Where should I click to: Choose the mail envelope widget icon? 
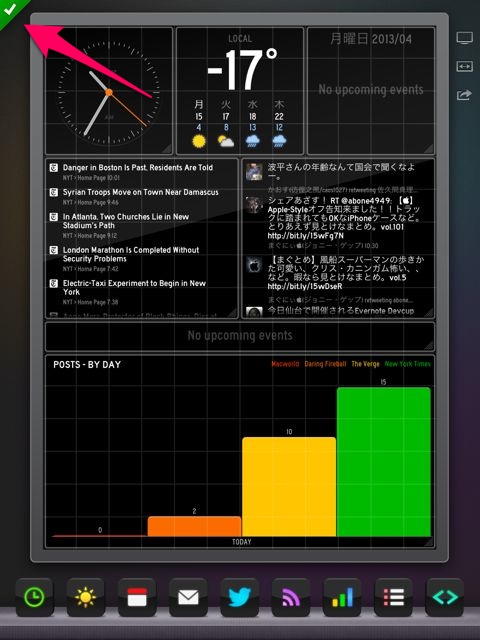point(188,597)
